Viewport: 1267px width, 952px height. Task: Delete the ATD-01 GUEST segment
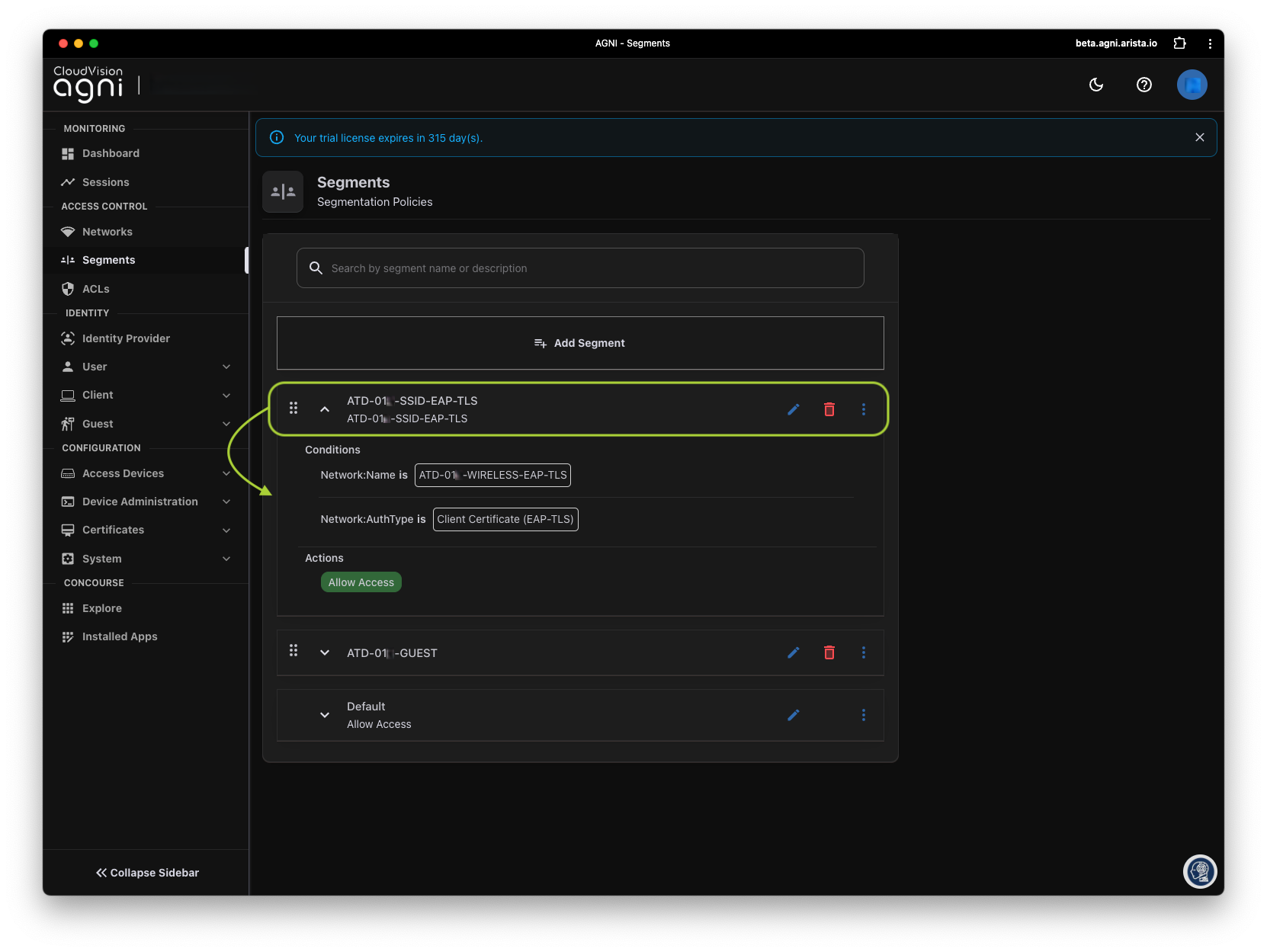(x=829, y=652)
